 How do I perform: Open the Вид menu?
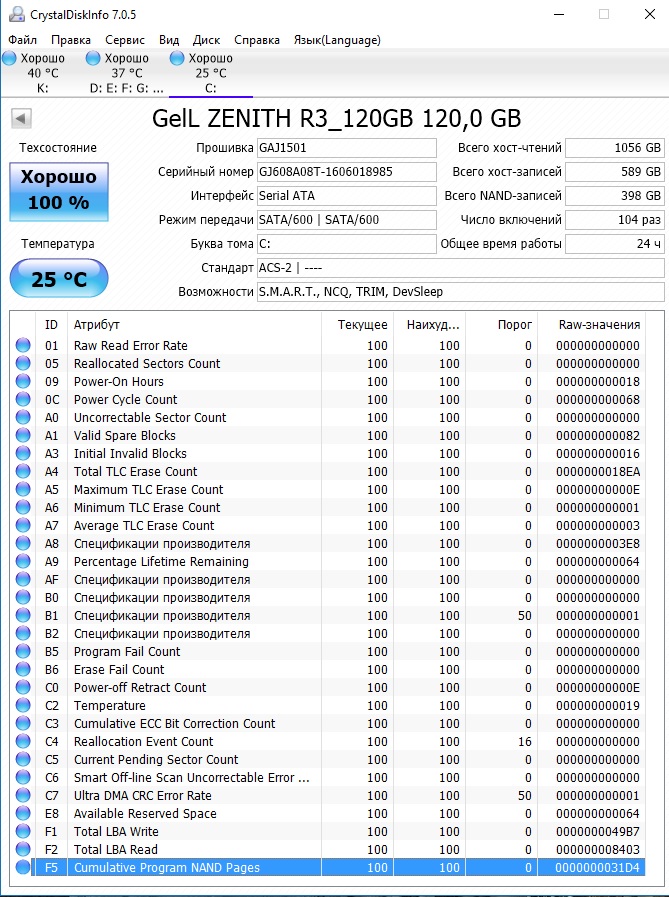click(x=169, y=40)
